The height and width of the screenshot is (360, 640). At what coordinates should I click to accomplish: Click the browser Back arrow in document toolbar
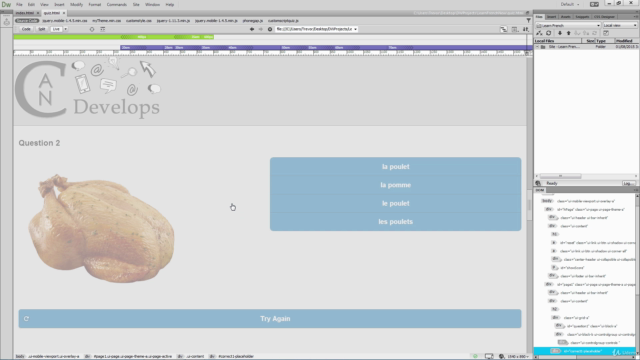(252, 29)
